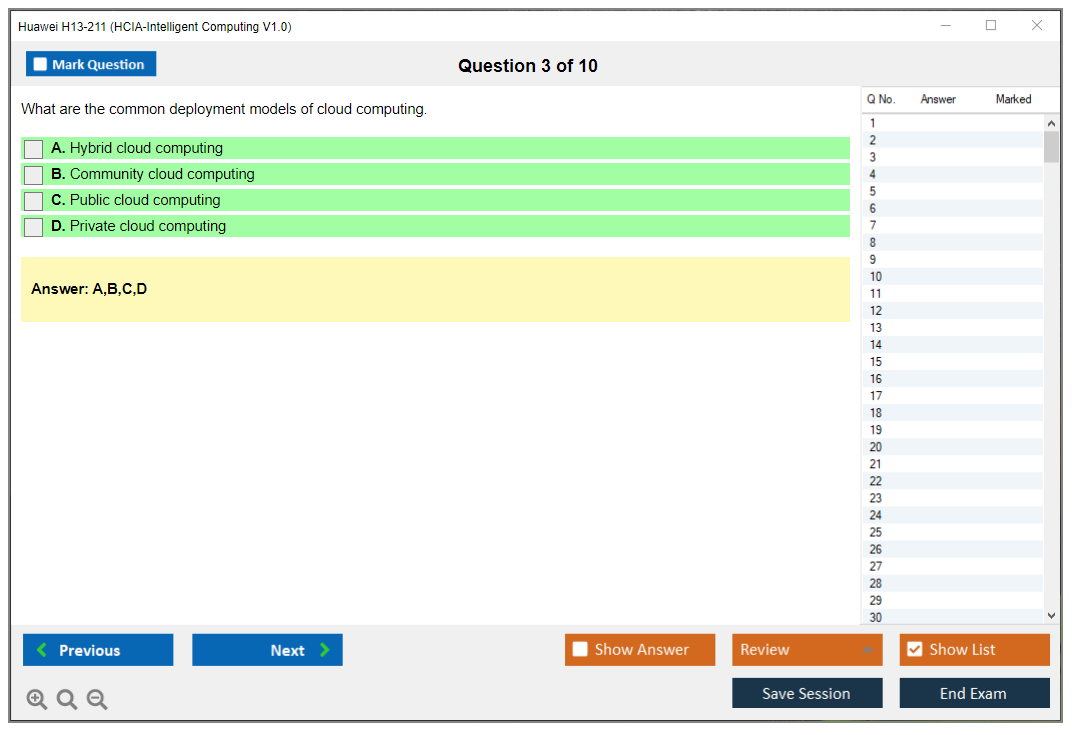Check option C Public cloud computing
This screenshot has width=1075, height=735.
point(33,201)
